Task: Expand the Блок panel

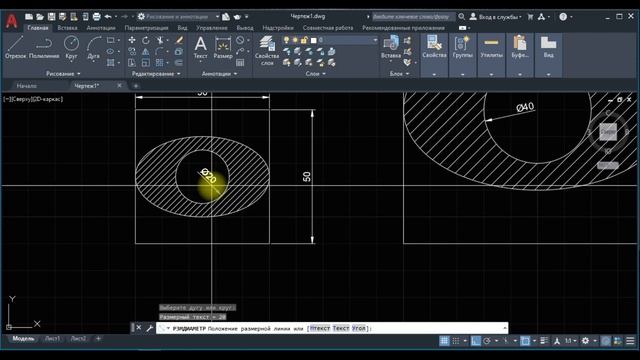Action: 399,74
